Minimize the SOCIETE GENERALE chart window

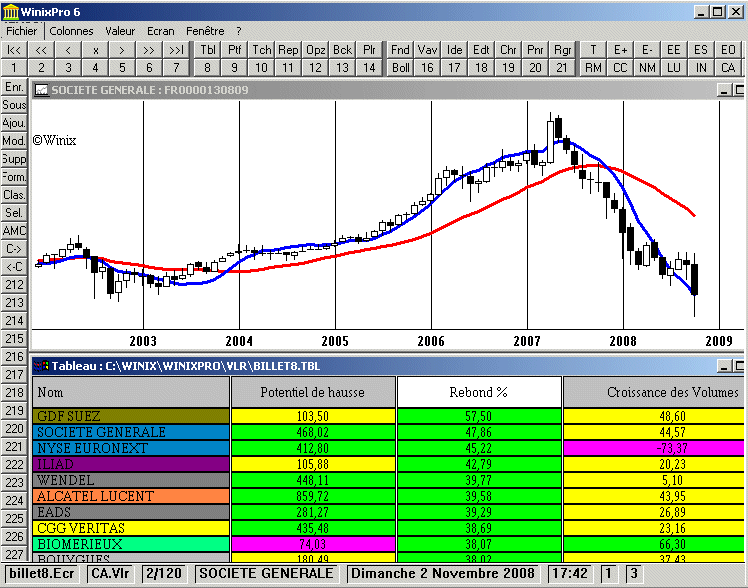pyautogui.click(x=724, y=90)
